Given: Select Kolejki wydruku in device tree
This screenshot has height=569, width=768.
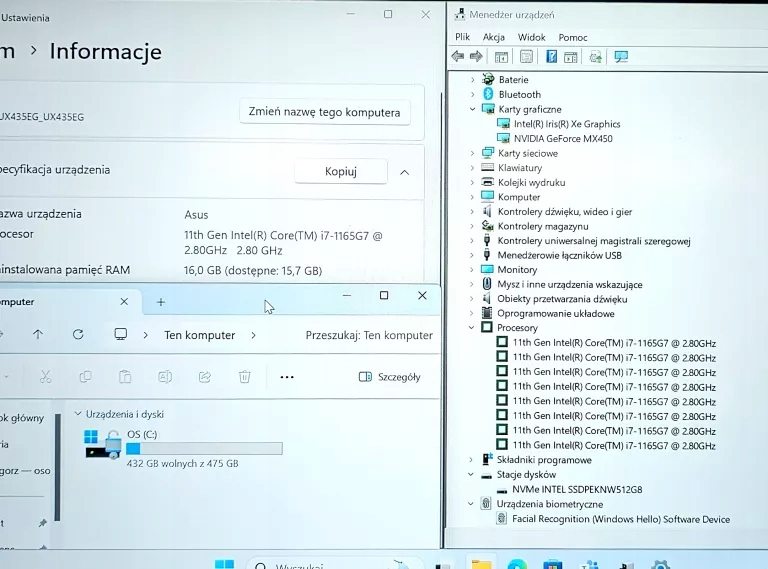Looking at the screenshot, I should click(531, 183).
